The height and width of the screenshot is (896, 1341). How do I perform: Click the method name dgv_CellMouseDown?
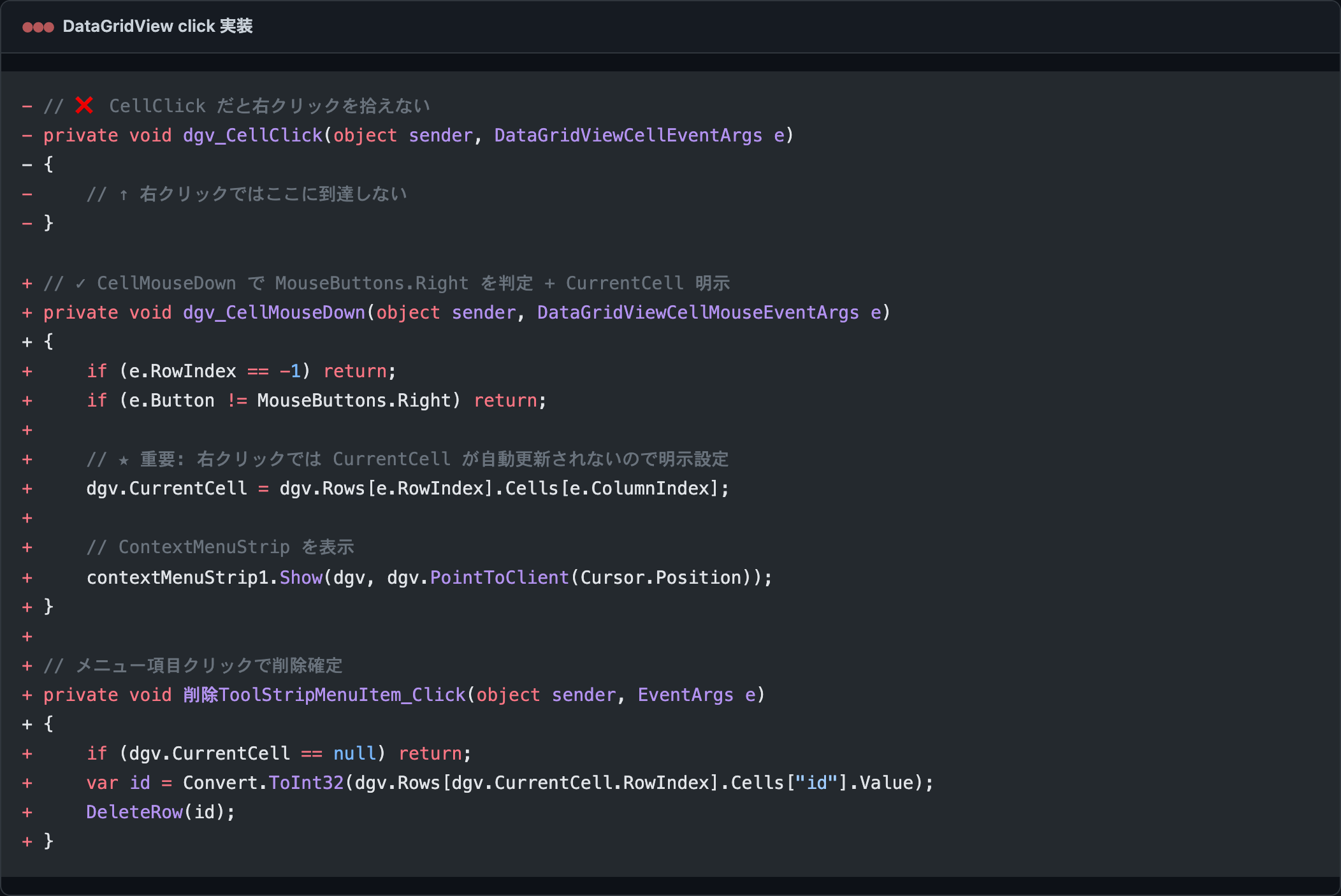tap(274, 312)
